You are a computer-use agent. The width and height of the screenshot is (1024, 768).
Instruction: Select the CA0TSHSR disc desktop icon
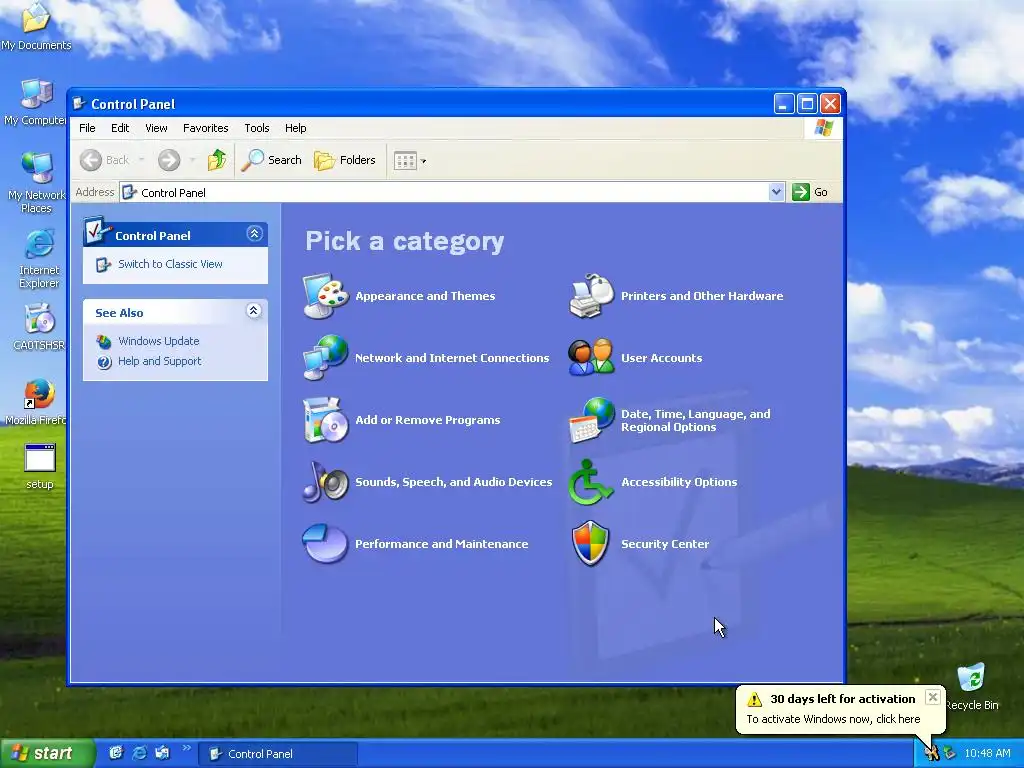click(39, 327)
